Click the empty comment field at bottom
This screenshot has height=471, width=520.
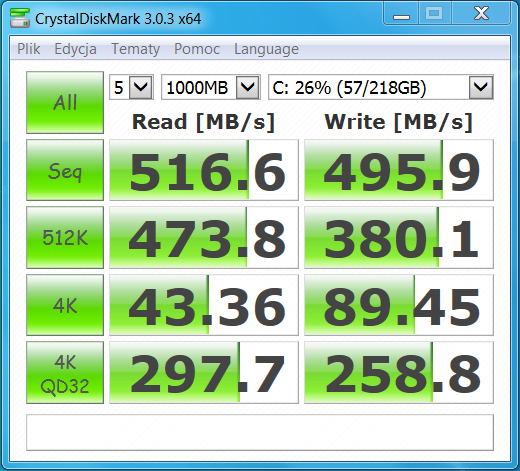click(260, 432)
